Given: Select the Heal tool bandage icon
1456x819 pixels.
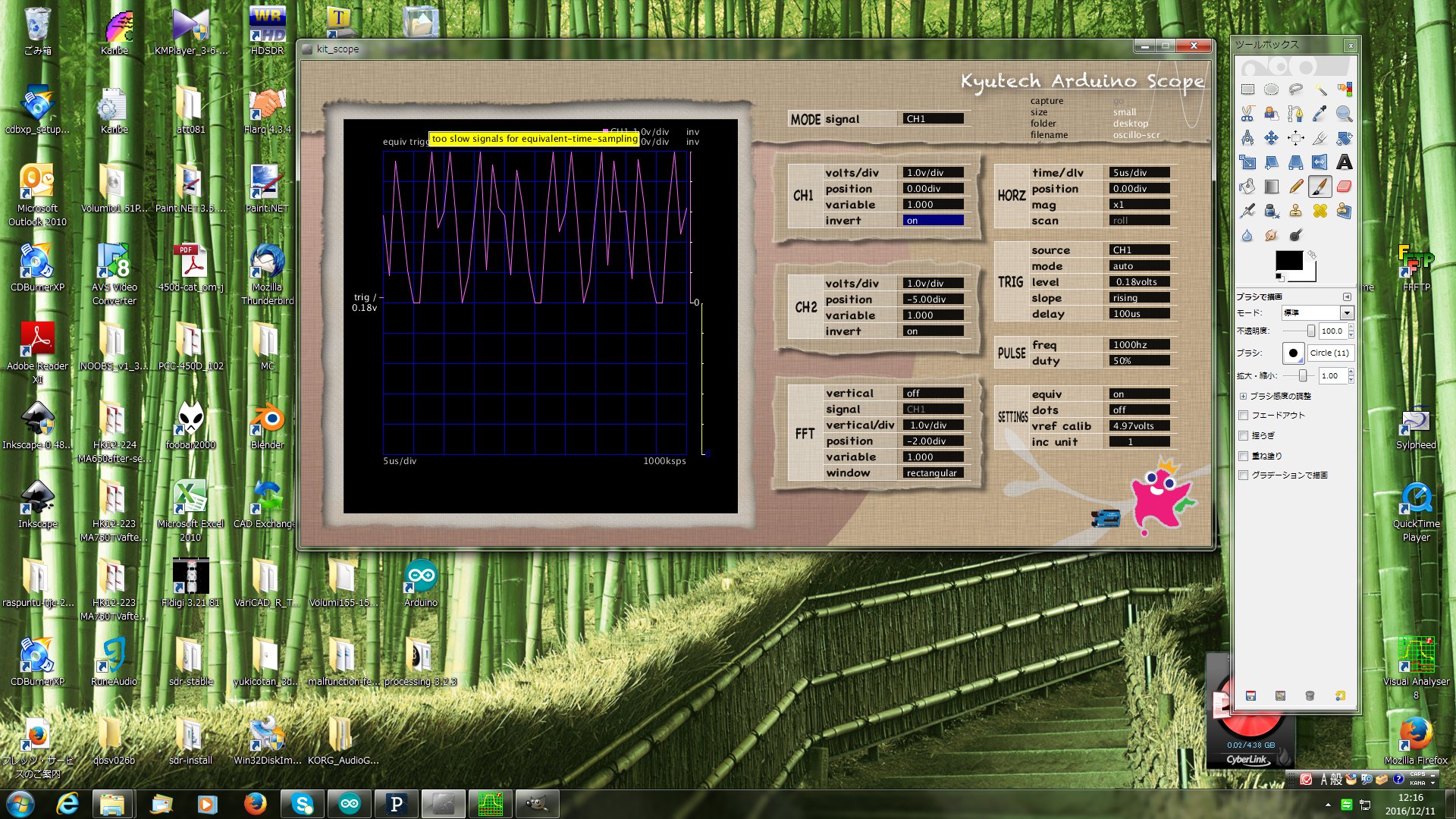Looking at the screenshot, I should point(1319,211).
